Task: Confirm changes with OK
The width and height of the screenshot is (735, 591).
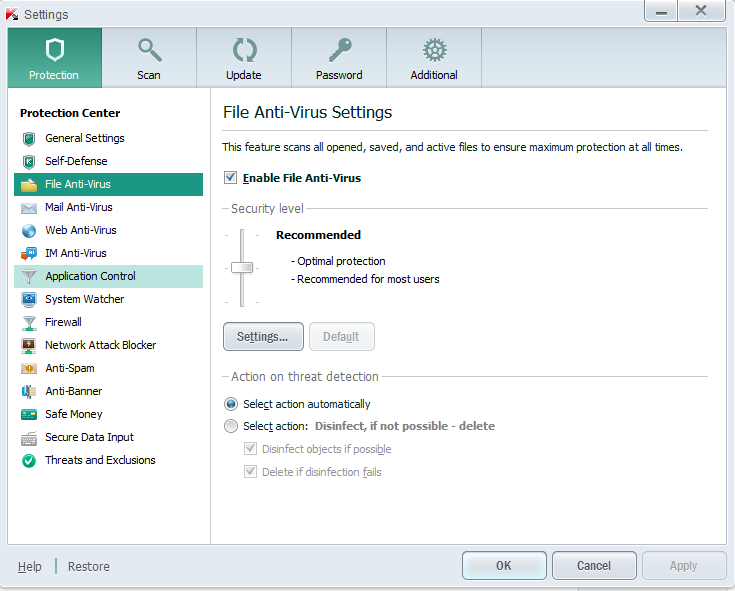Action: [504, 566]
